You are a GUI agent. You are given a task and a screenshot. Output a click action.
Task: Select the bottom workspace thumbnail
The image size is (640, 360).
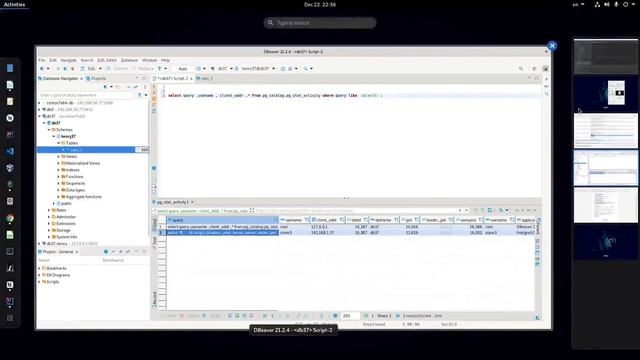tap(606, 242)
